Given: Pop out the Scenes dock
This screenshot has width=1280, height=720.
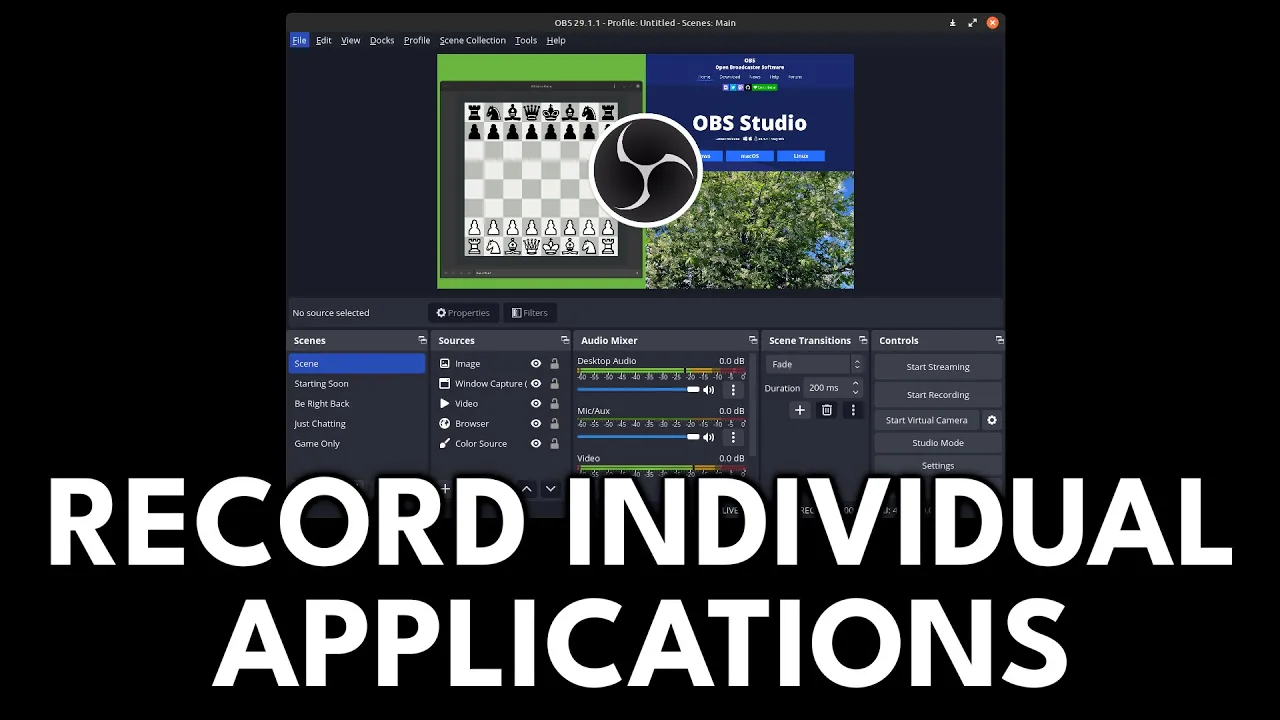Looking at the screenshot, I should (x=422, y=341).
